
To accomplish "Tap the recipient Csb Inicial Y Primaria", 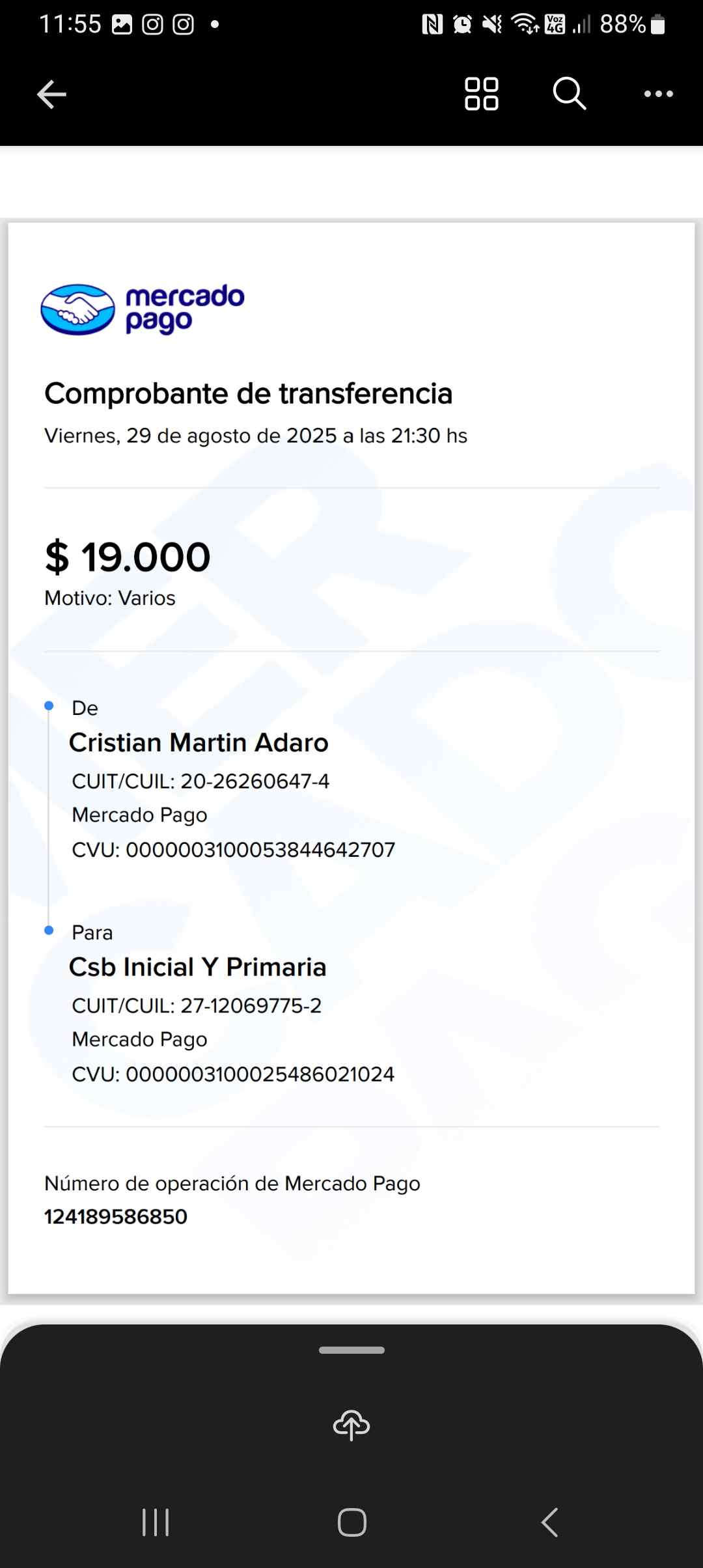I will tap(197, 967).
